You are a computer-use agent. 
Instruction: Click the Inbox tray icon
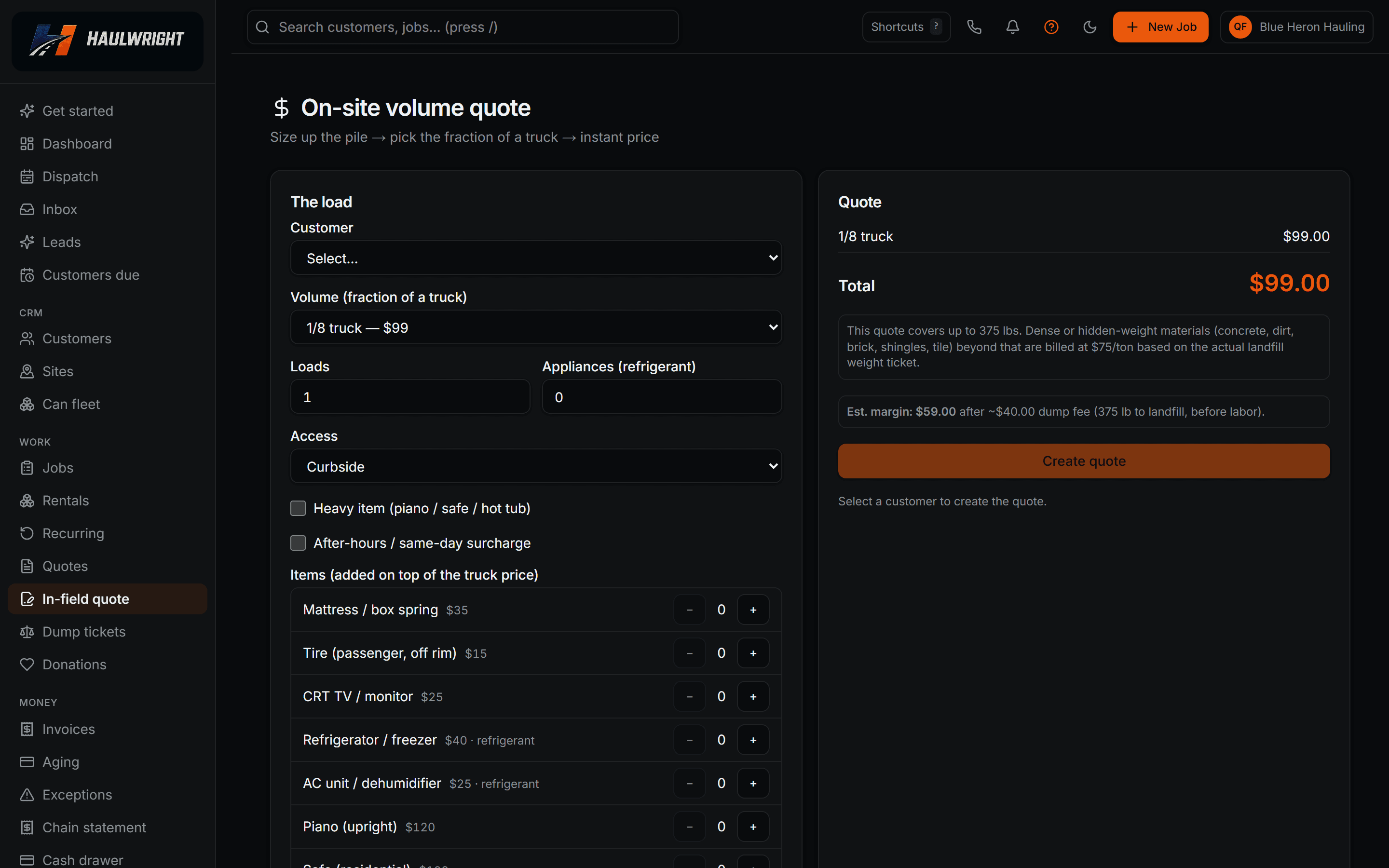(x=27, y=209)
